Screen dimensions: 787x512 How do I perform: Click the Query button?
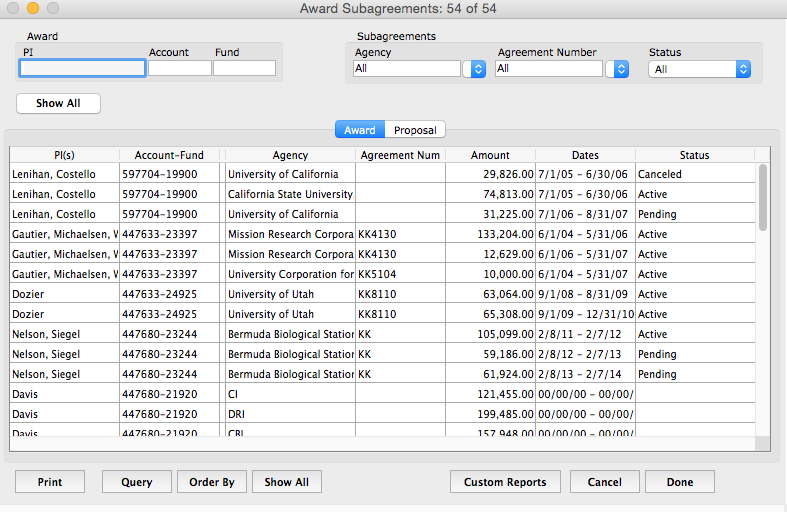137,482
